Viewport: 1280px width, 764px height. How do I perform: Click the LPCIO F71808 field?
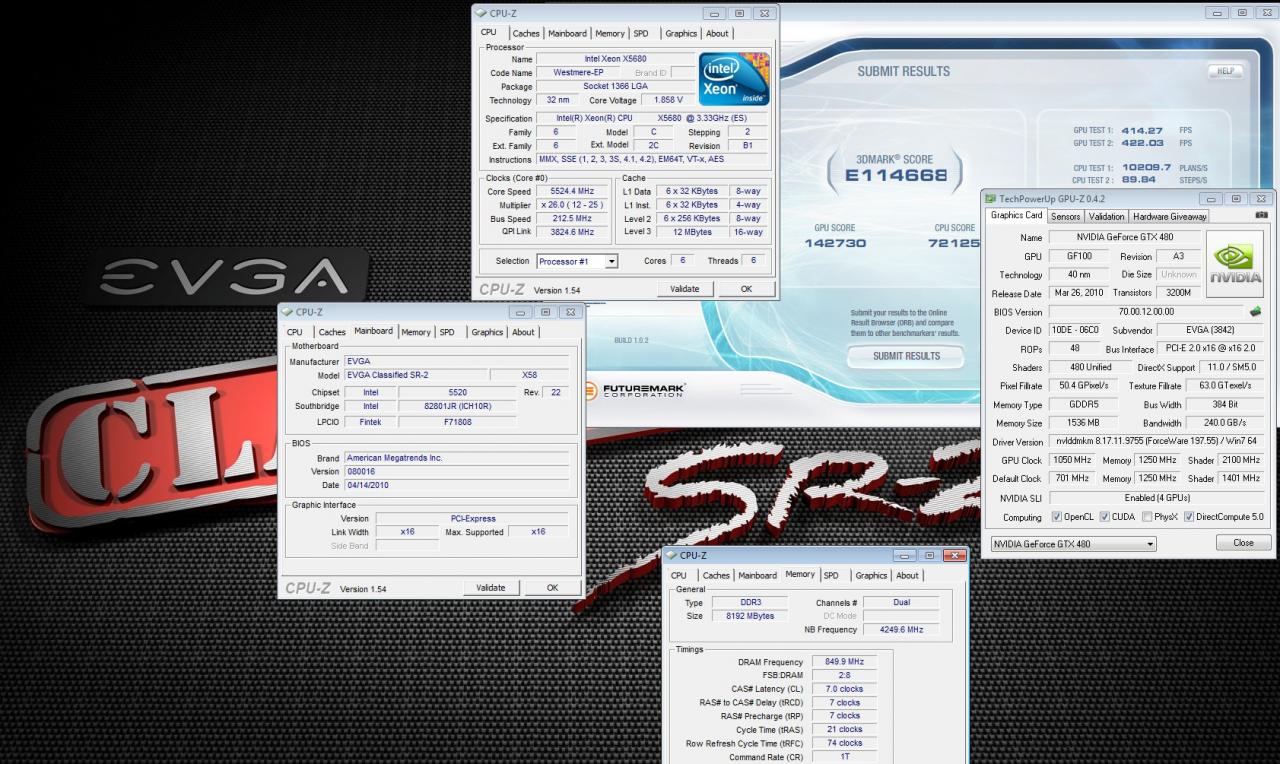tap(457, 422)
